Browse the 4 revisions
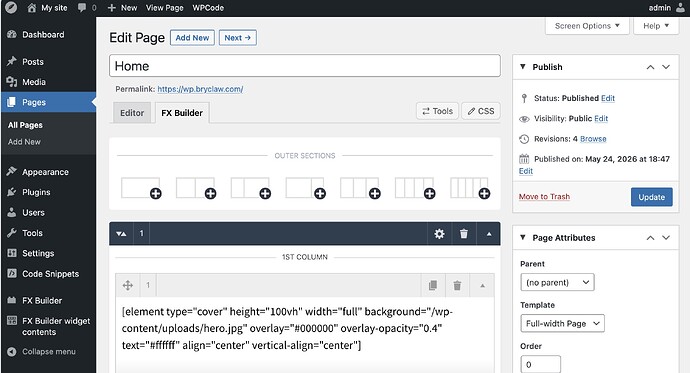Image resolution: width=690 pixels, height=373 pixels. coord(593,139)
